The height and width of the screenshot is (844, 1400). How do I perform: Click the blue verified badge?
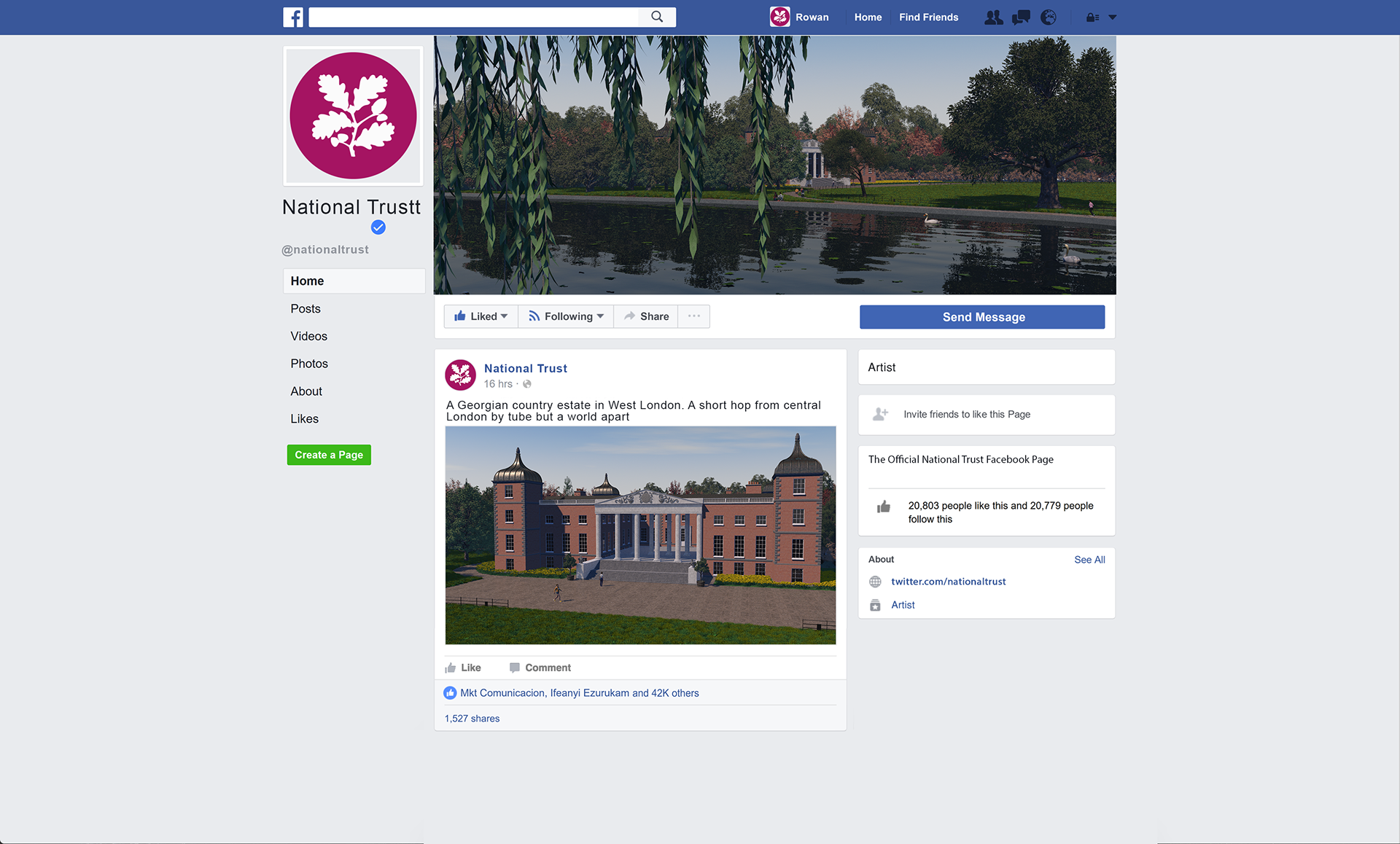click(x=378, y=227)
